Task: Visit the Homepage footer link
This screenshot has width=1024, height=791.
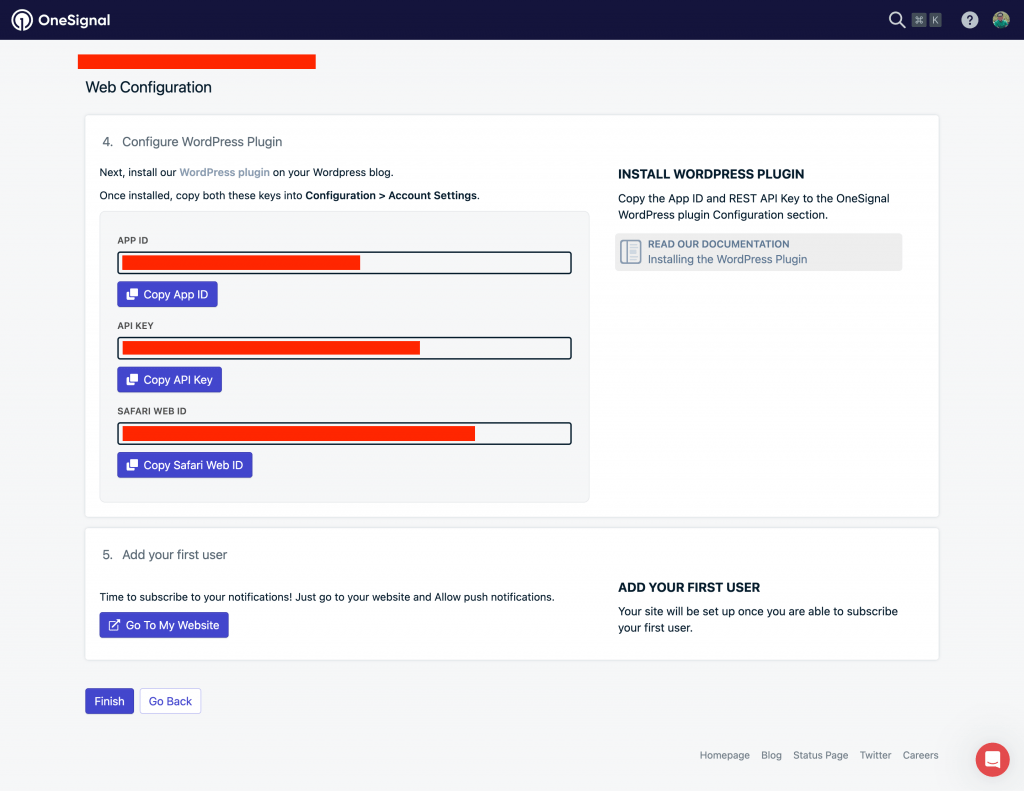Action: click(724, 755)
